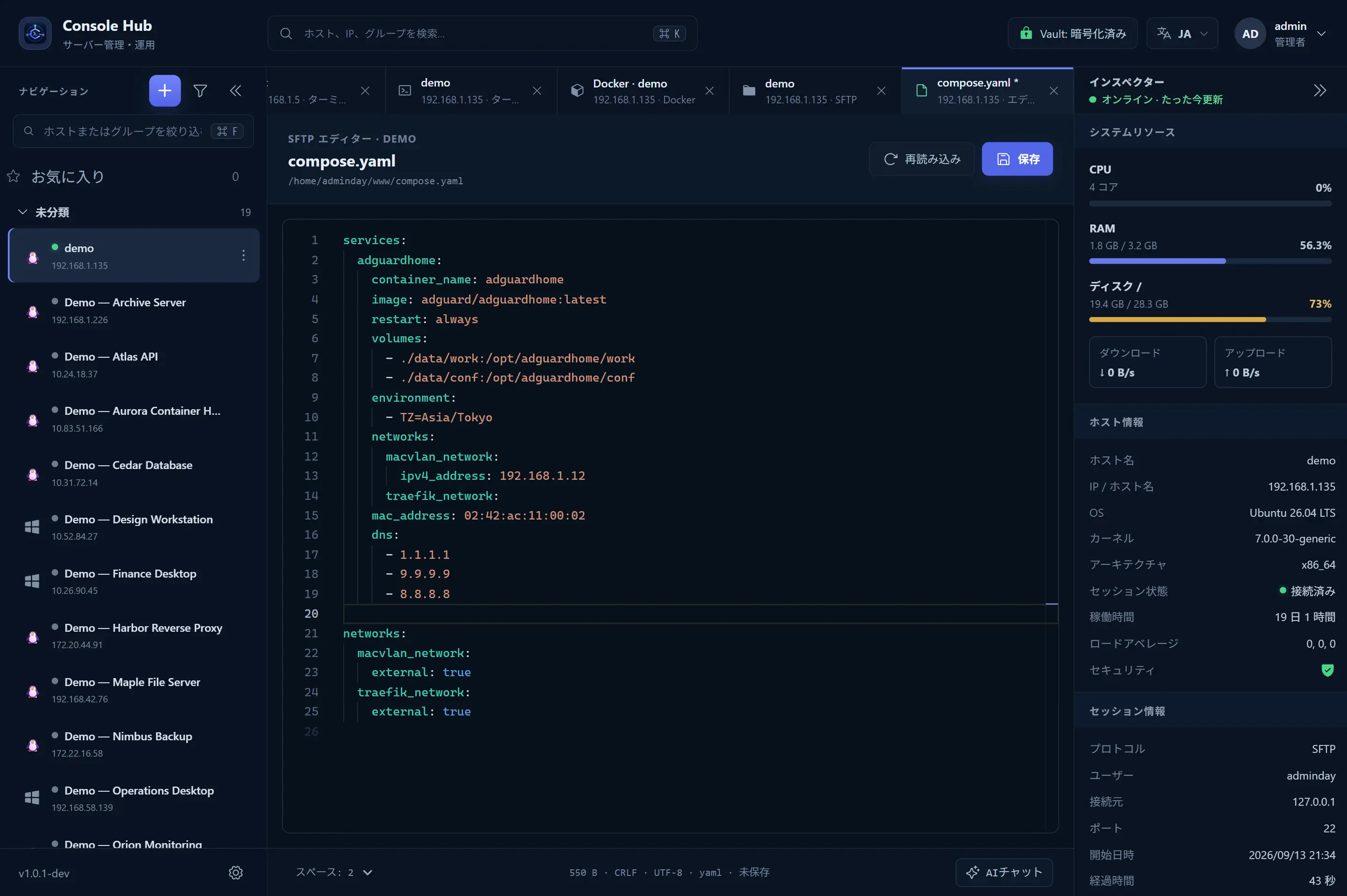The width and height of the screenshot is (1347, 896).
Task: Open the JA language dropdown
Action: point(1182,34)
